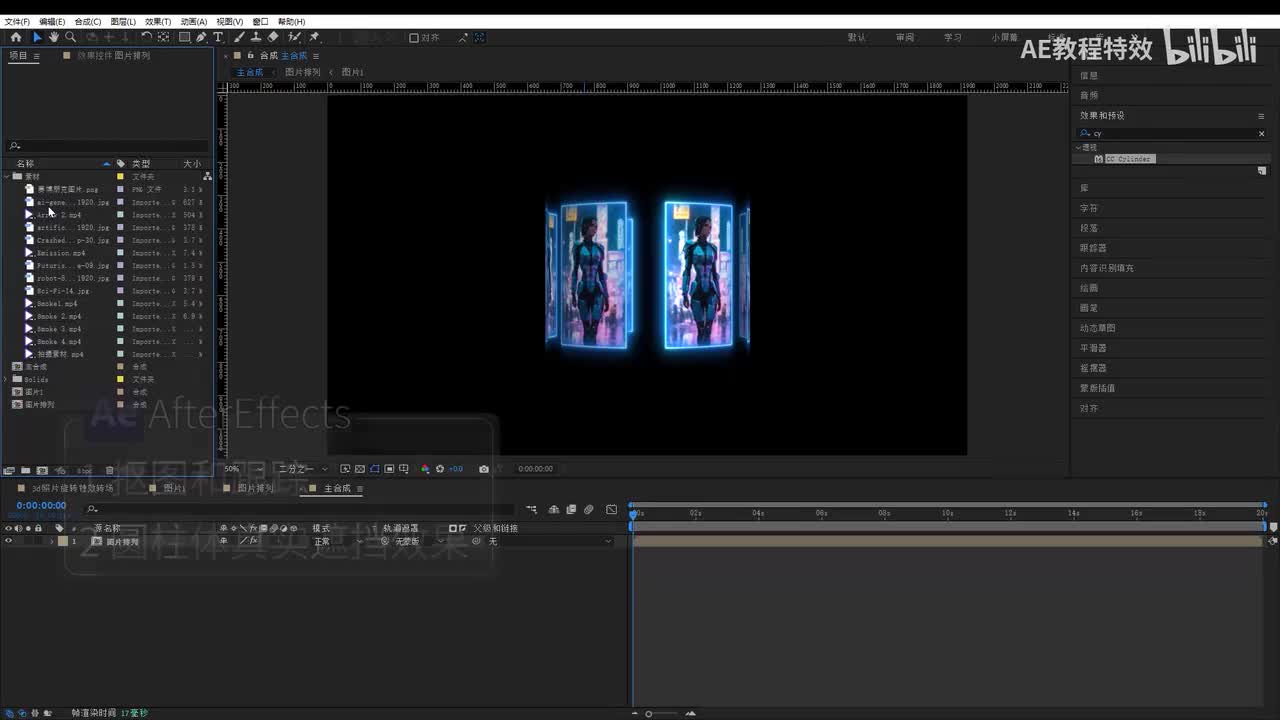The width and height of the screenshot is (1280, 720).
Task: Toggle the fast previews button in viewer
Action: pyautogui.click(x=345, y=469)
